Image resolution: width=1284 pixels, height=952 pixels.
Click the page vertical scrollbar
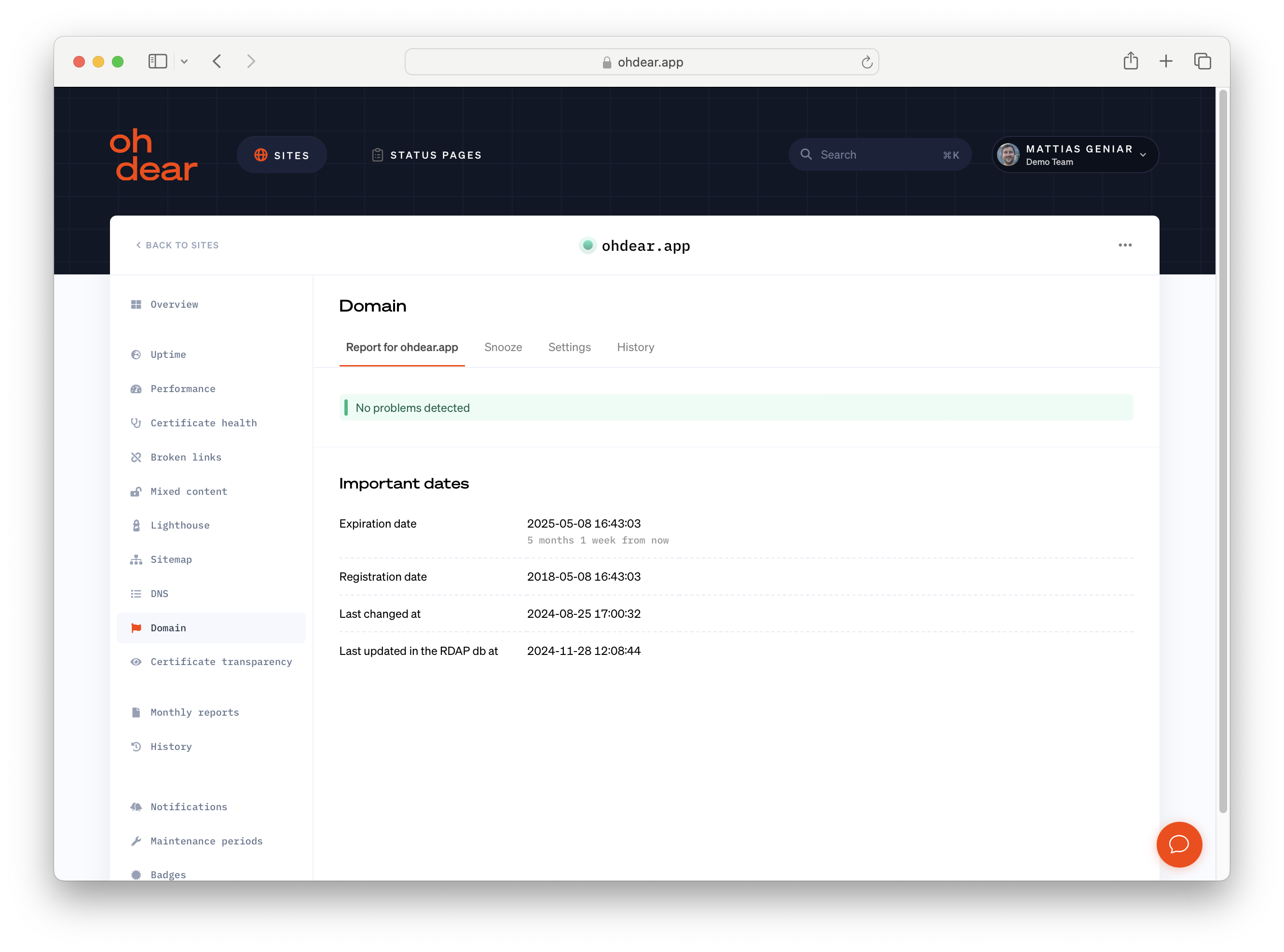pos(1222,449)
